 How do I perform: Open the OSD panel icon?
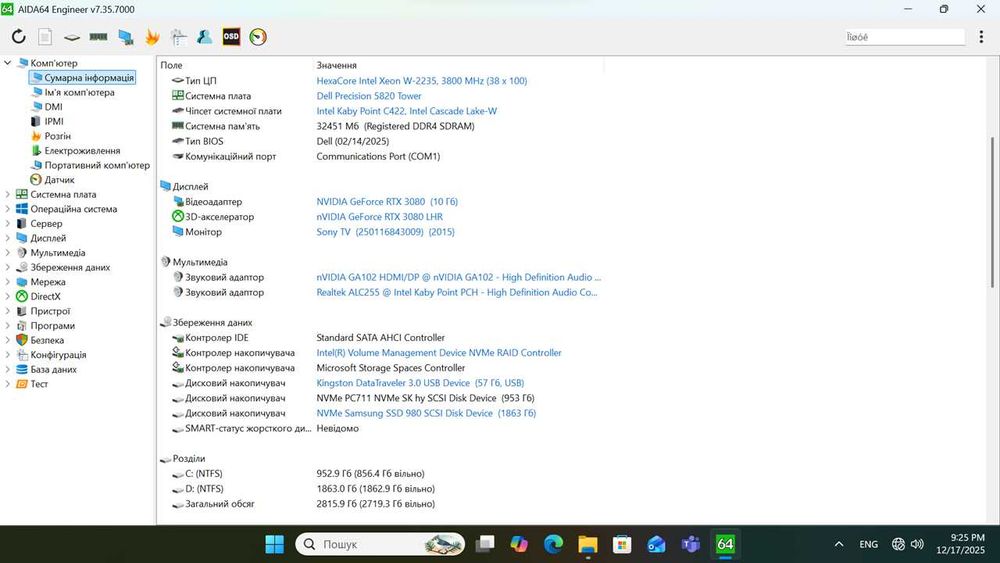(x=231, y=37)
